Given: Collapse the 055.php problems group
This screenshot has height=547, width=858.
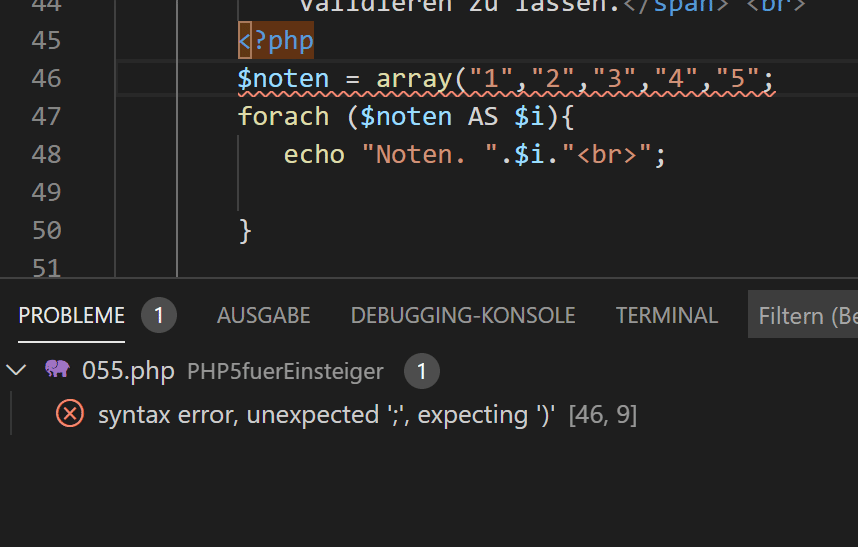Looking at the screenshot, I should click(x=16, y=370).
